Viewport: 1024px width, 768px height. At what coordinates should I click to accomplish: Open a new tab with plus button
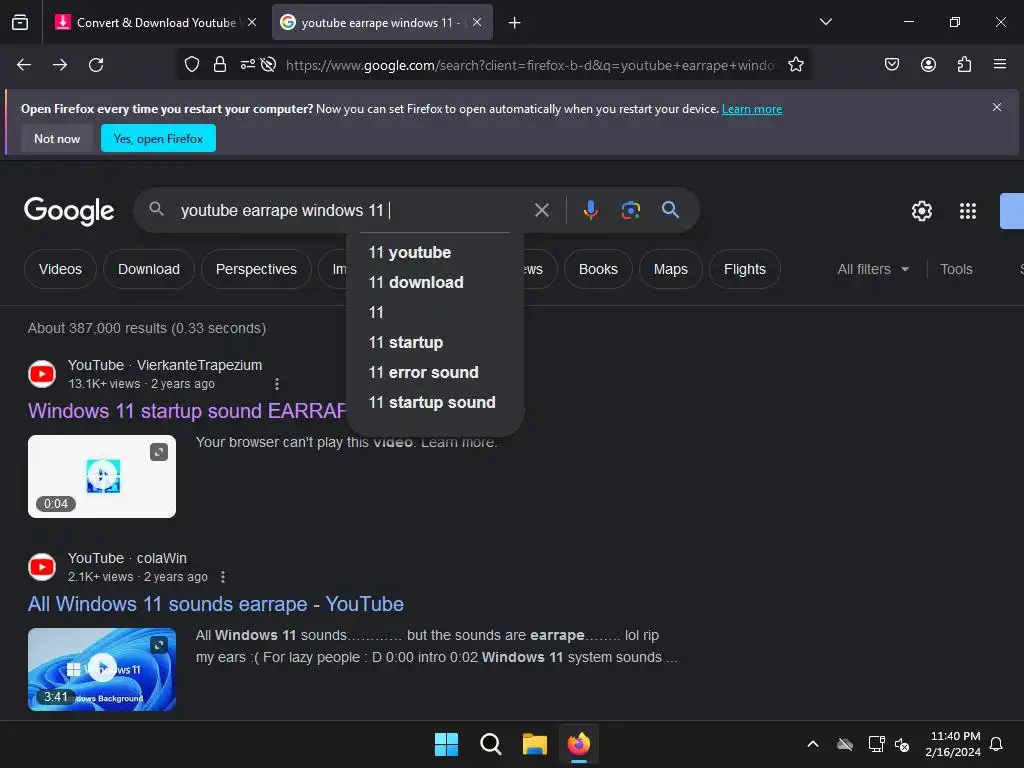[x=515, y=23]
